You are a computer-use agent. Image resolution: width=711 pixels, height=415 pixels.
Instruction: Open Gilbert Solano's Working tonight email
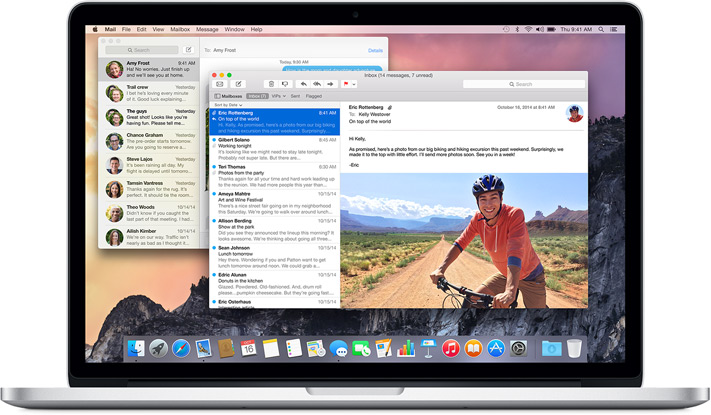tap(275, 147)
